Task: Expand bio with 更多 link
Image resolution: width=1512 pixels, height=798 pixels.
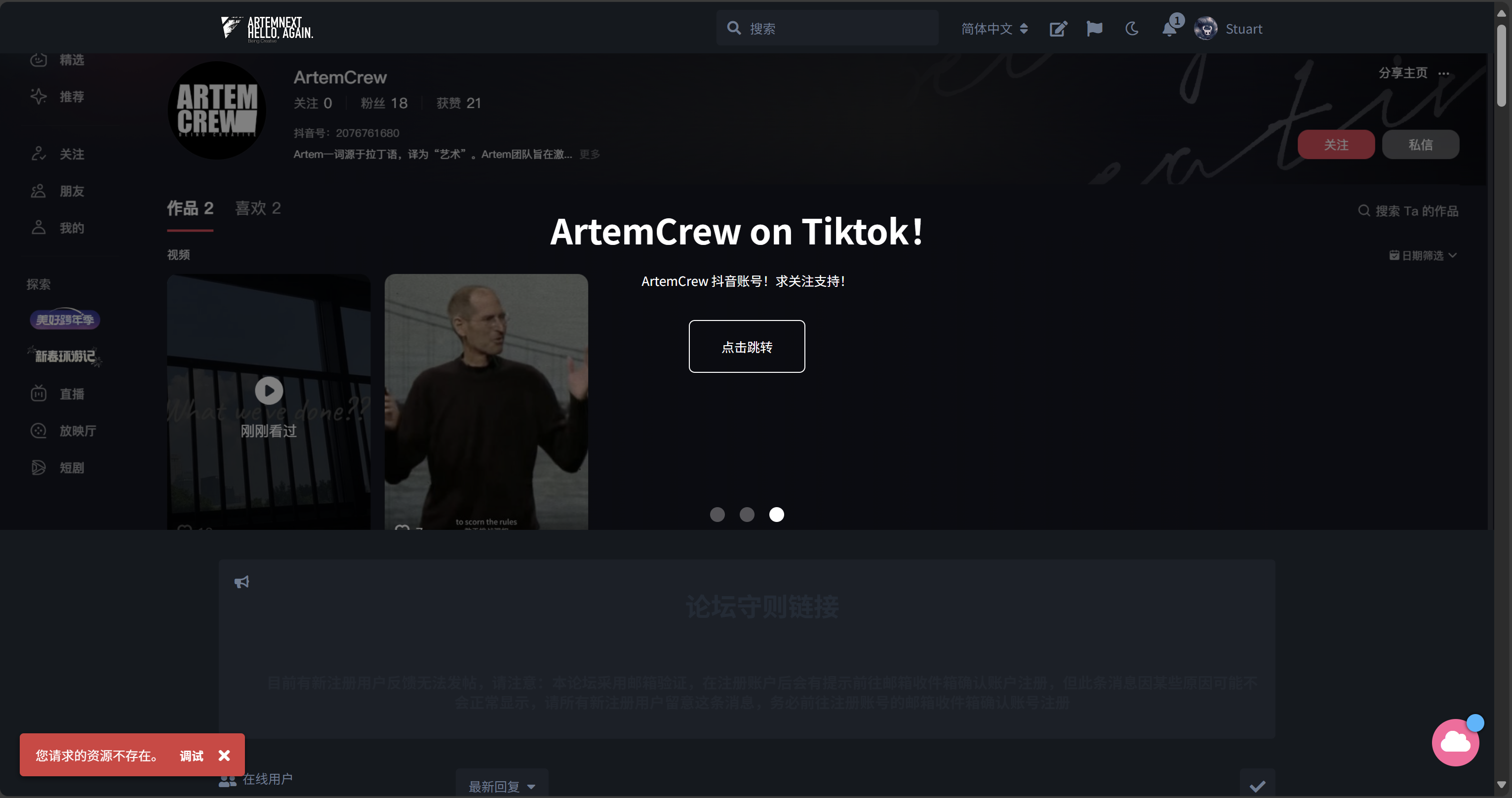Action: pyautogui.click(x=589, y=155)
